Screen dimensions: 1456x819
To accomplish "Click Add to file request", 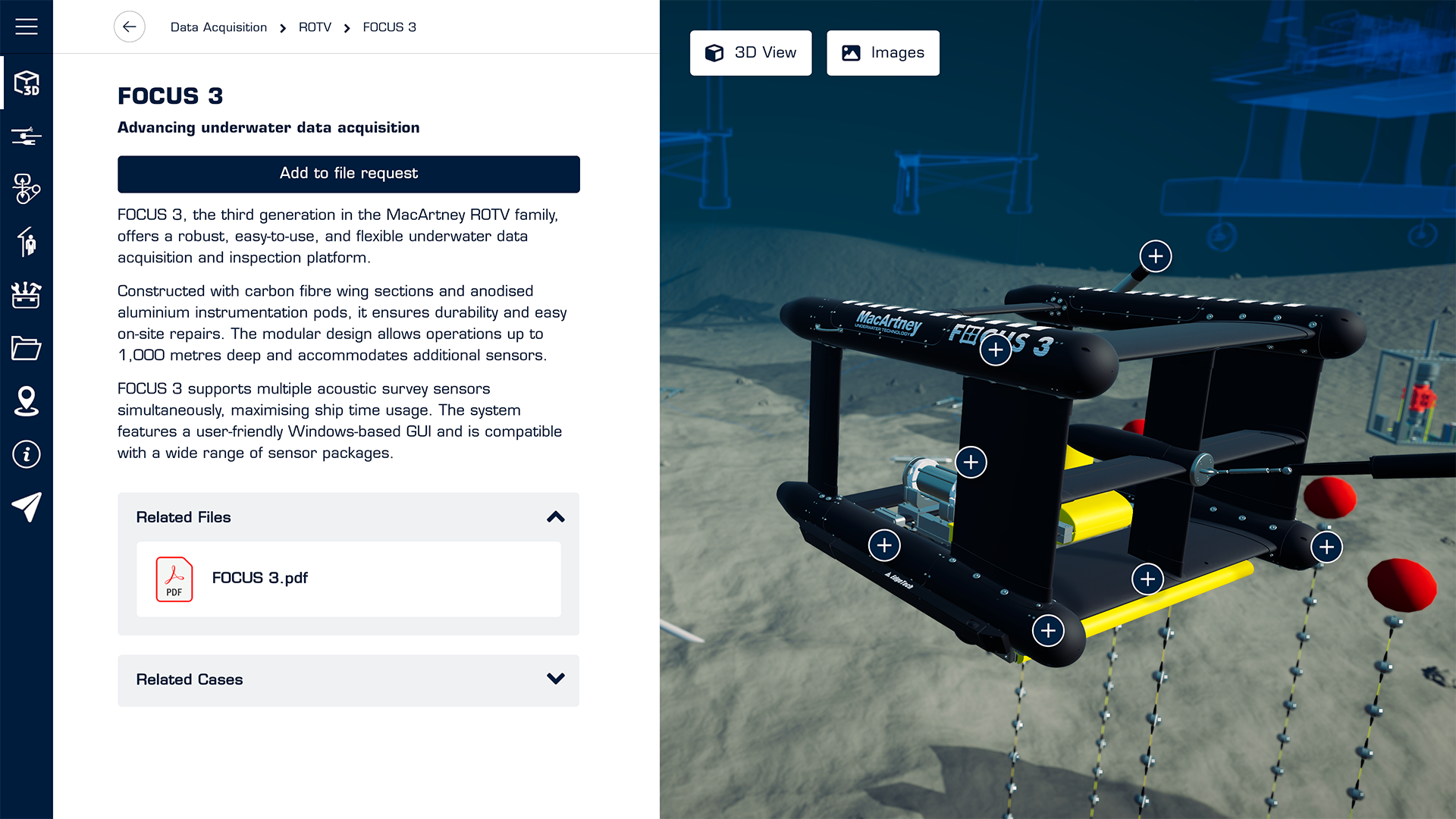I will pyautogui.click(x=349, y=174).
